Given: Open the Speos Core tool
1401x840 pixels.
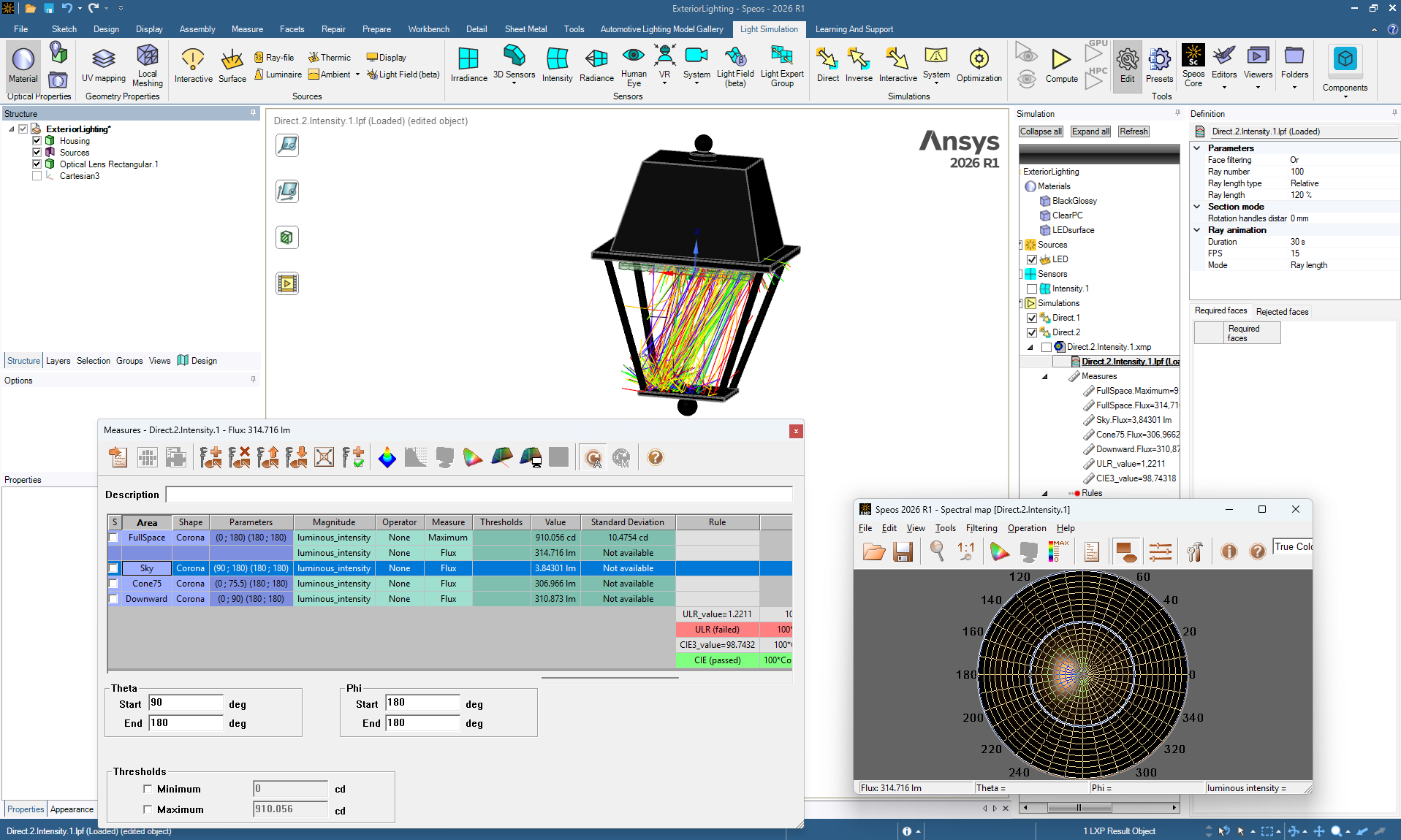Looking at the screenshot, I should pyautogui.click(x=1193, y=65).
